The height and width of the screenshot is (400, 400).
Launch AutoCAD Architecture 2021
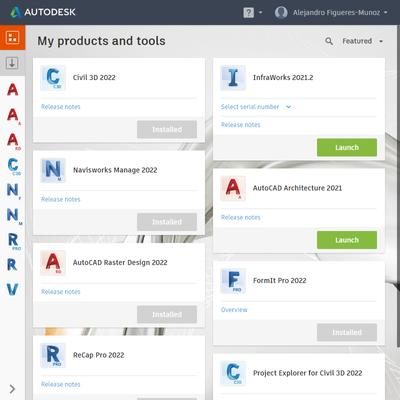tap(347, 240)
